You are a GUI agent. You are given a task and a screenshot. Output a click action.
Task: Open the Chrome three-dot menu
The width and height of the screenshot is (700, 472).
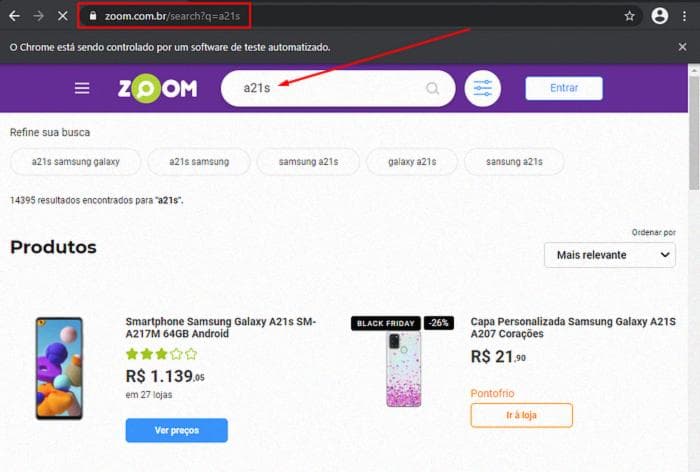tap(684, 16)
